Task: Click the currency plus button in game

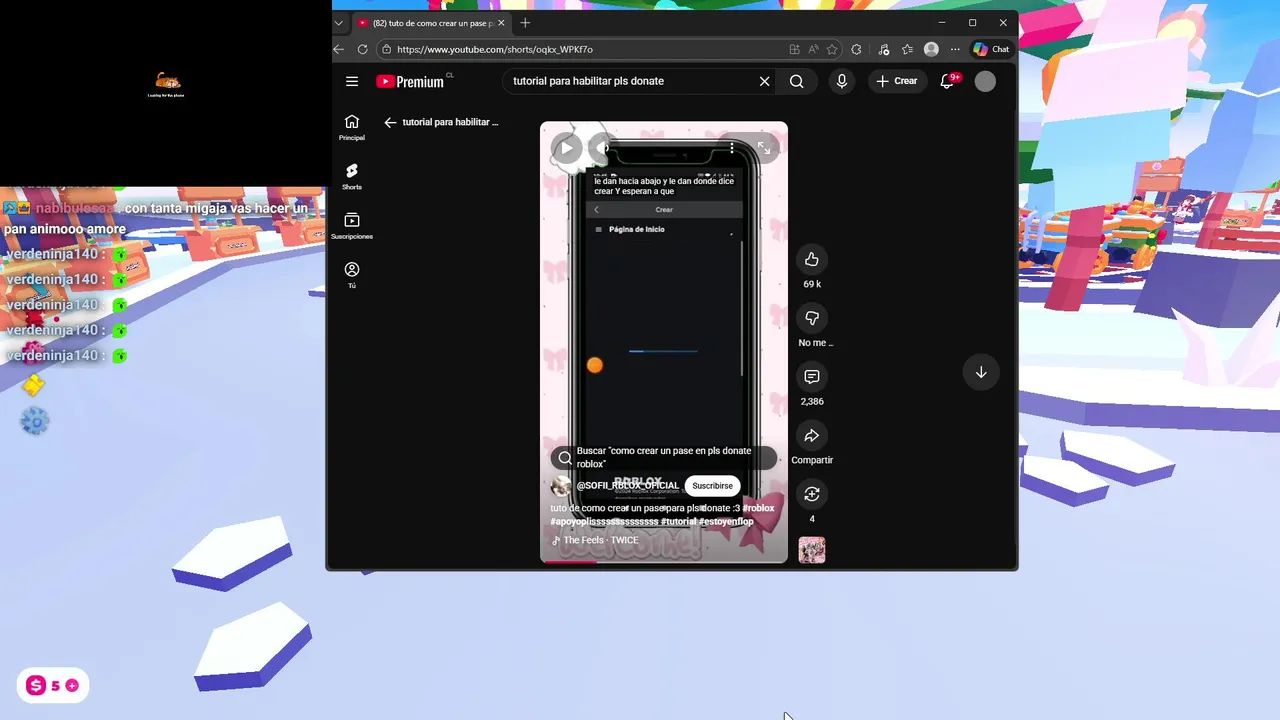Action: (72, 686)
